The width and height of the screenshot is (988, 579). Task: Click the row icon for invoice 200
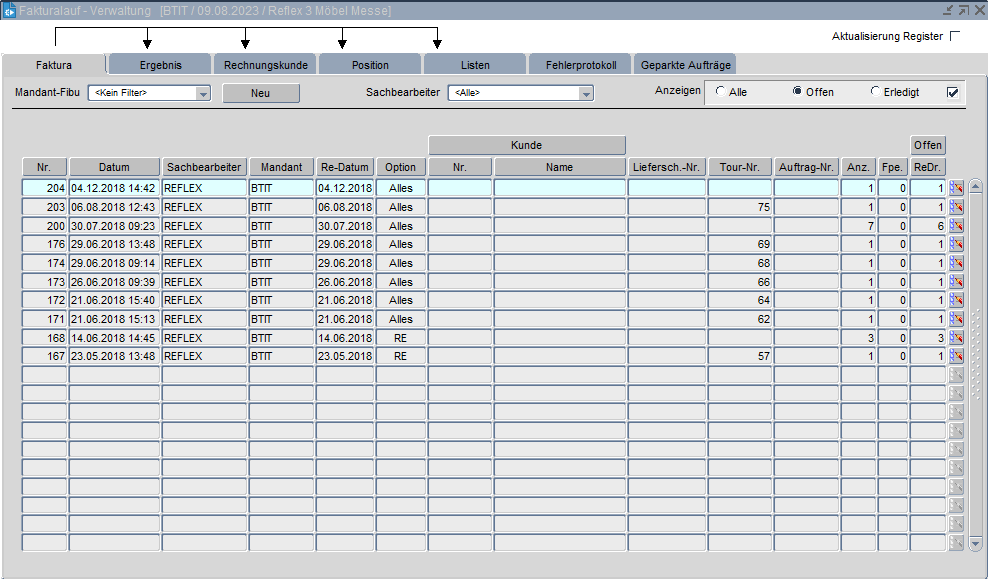[956, 226]
